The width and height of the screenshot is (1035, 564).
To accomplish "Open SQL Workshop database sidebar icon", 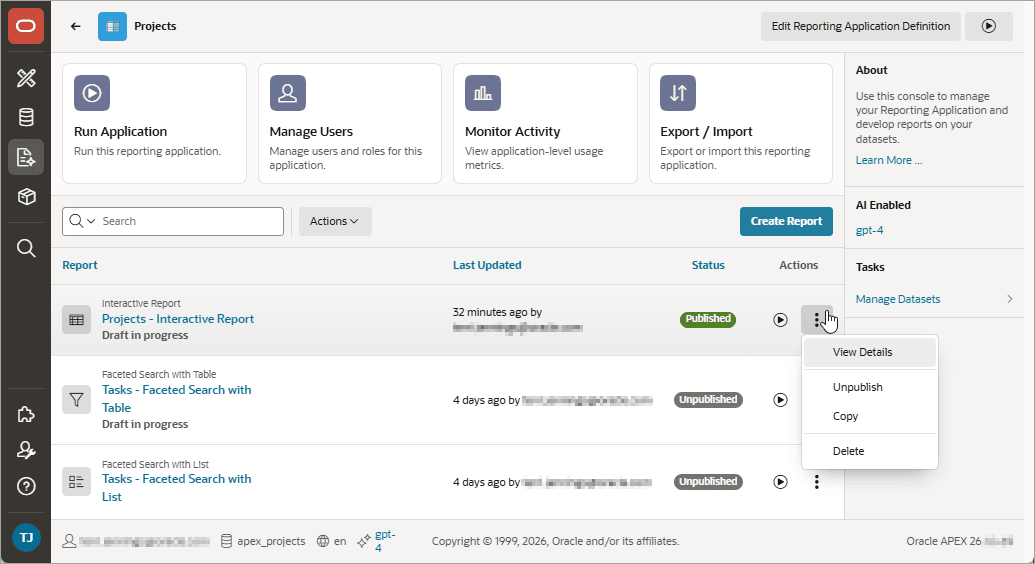I will [26, 118].
